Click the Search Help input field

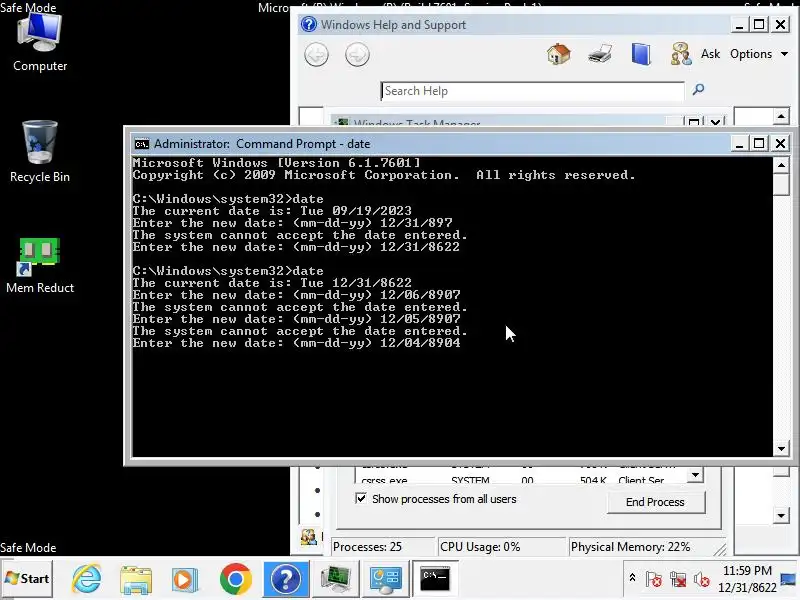pyautogui.click(x=532, y=91)
